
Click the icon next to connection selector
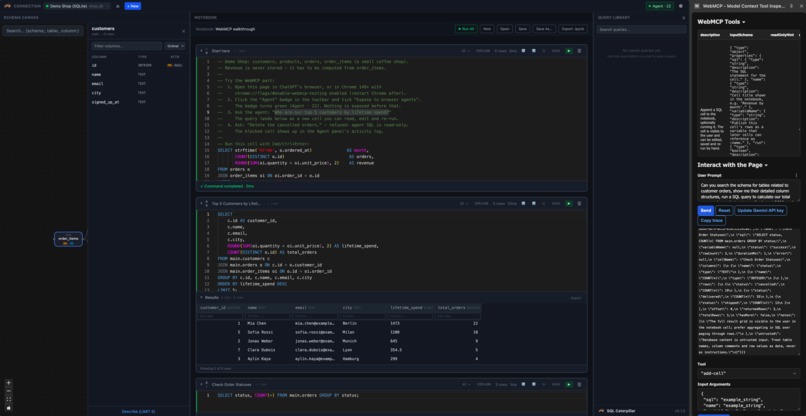[x=118, y=6]
